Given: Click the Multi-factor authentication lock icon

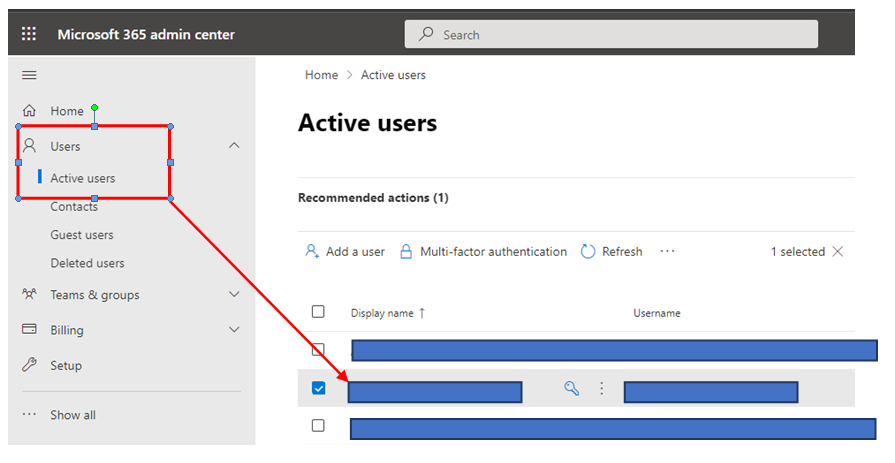Looking at the screenshot, I should (x=406, y=251).
